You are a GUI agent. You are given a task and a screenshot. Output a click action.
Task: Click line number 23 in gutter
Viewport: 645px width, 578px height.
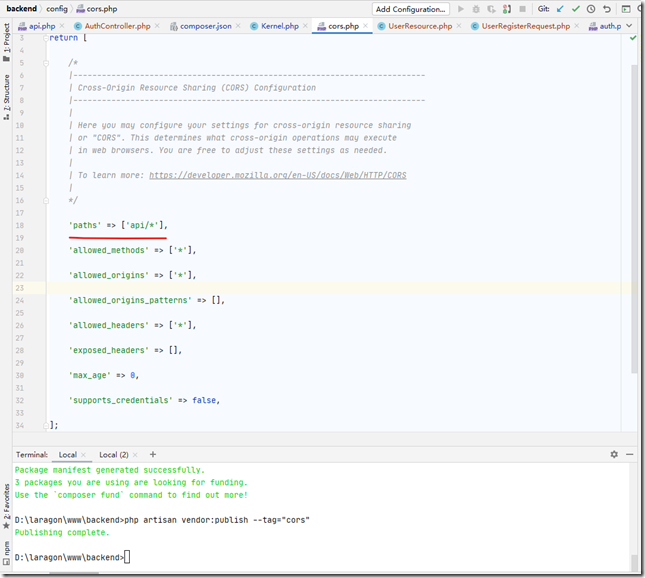point(20,288)
